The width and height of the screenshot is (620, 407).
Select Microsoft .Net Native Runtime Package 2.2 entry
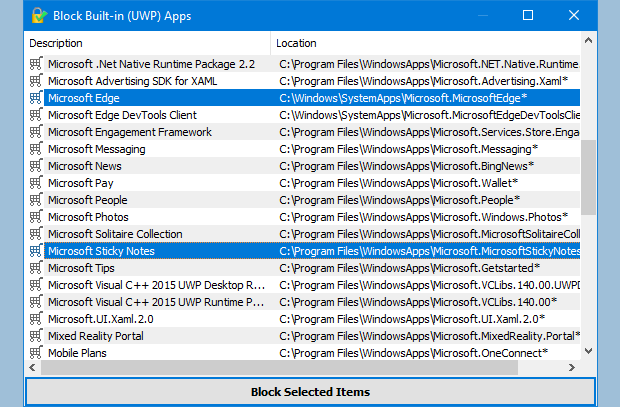click(x=151, y=64)
